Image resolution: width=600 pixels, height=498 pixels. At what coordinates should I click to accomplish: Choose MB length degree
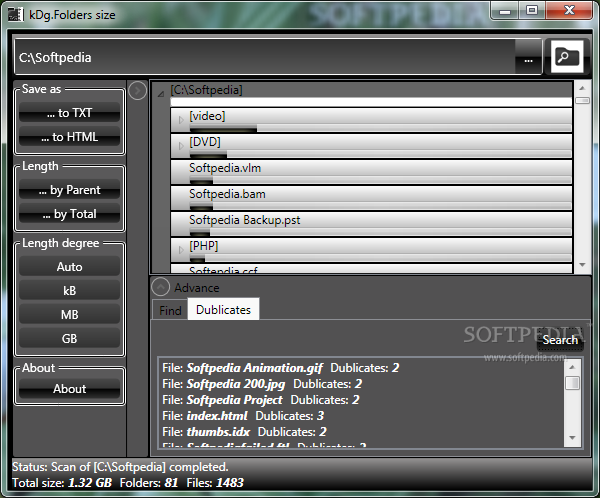point(69,315)
